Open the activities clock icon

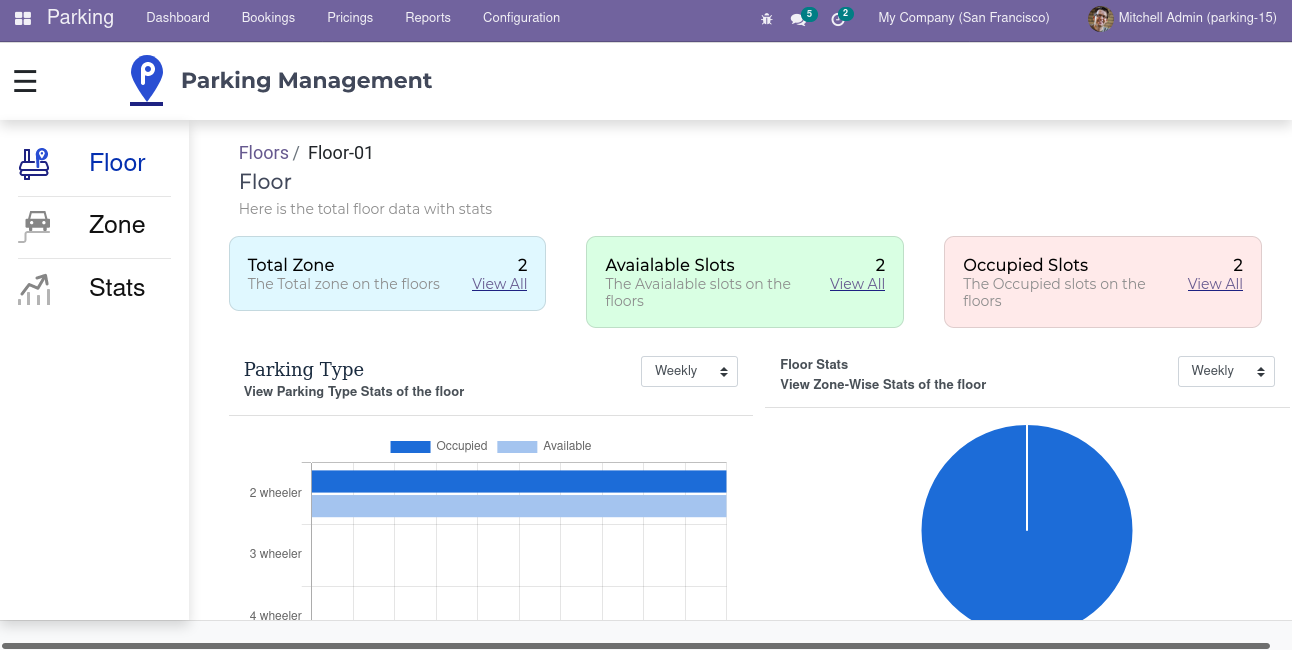pyautogui.click(x=838, y=18)
